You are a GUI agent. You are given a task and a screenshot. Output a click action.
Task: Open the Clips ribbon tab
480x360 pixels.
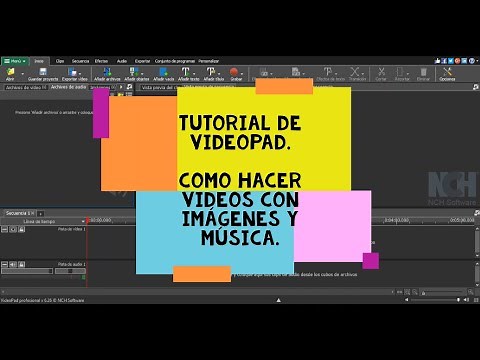(60, 61)
